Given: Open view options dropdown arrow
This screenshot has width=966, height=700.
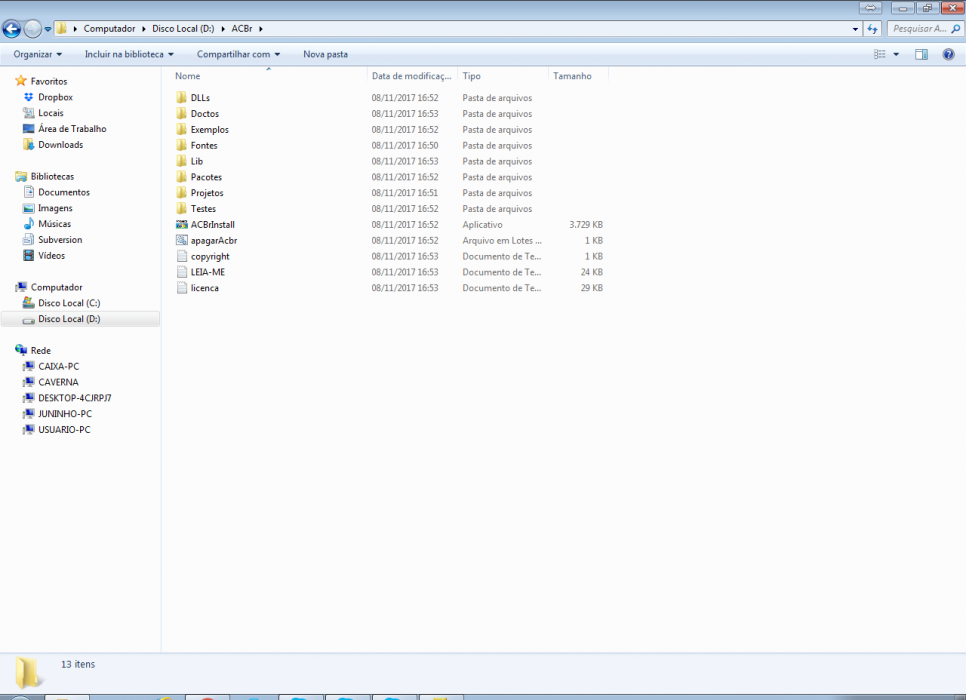Looking at the screenshot, I should coord(896,54).
